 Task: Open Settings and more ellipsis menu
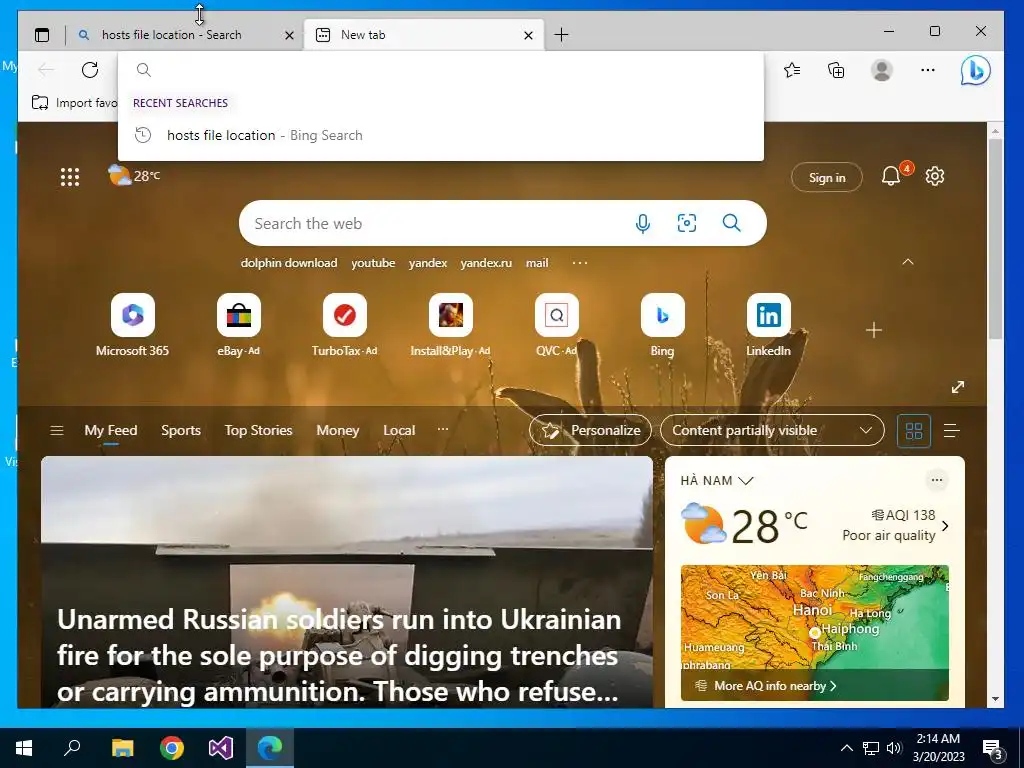[927, 70]
